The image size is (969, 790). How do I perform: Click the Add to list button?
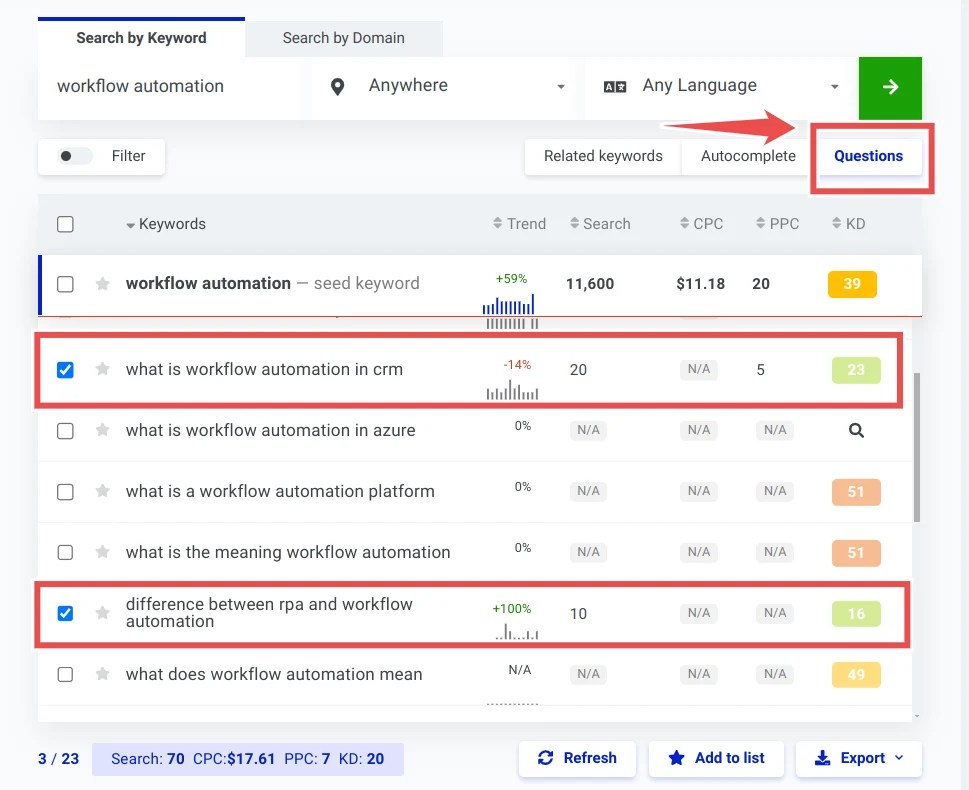coord(716,758)
